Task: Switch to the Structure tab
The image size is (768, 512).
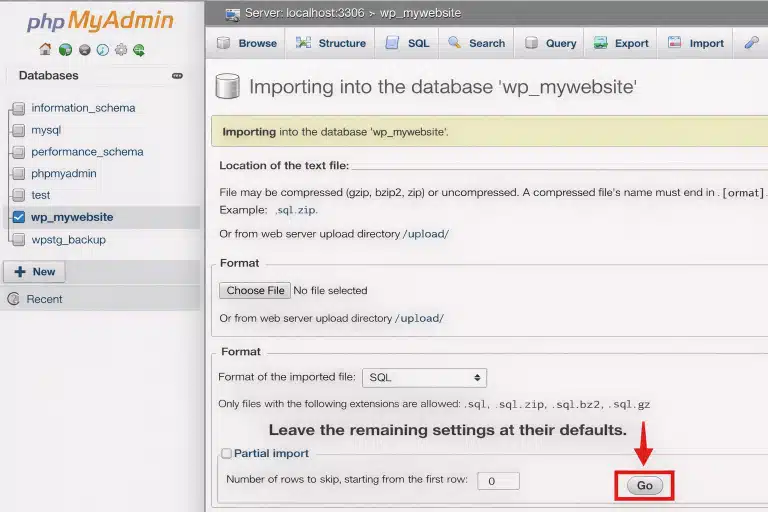Action: 331,43
